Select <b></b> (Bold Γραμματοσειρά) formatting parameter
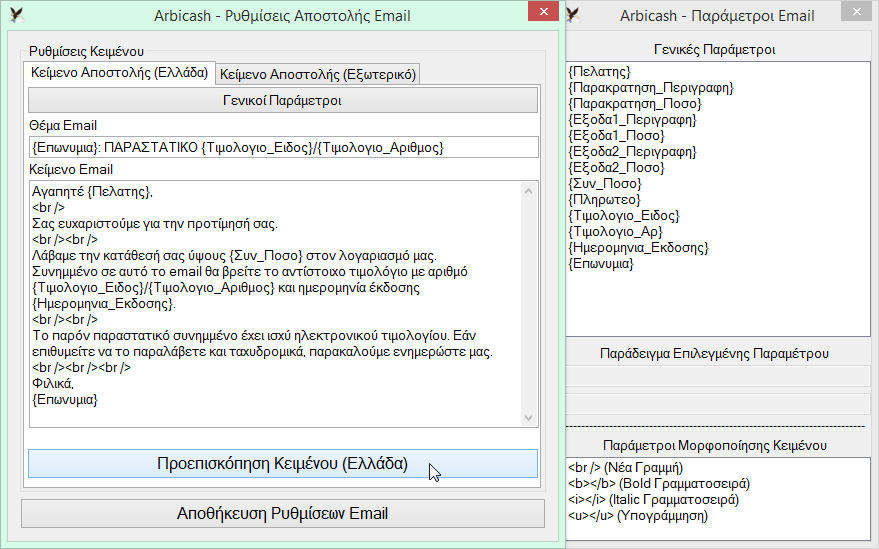 click(659, 483)
